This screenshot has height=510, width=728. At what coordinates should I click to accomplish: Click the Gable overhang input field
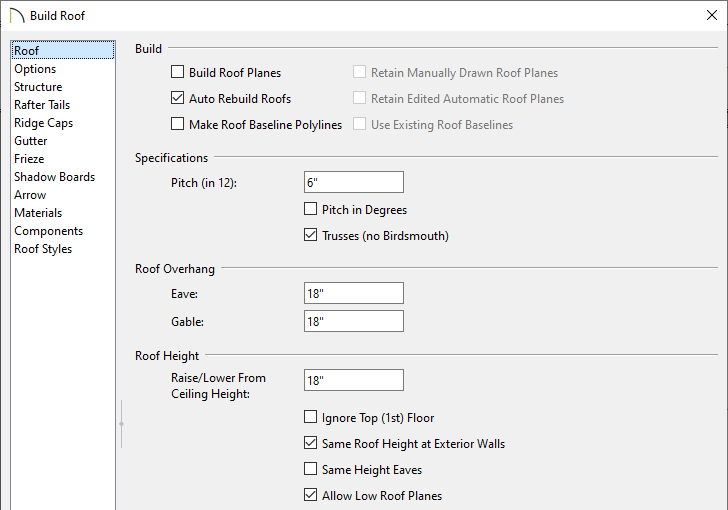tap(354, 321)
